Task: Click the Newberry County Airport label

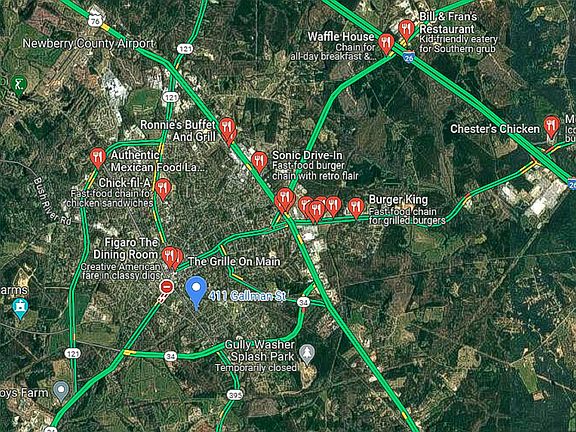Action: click(x=88, y=44)
